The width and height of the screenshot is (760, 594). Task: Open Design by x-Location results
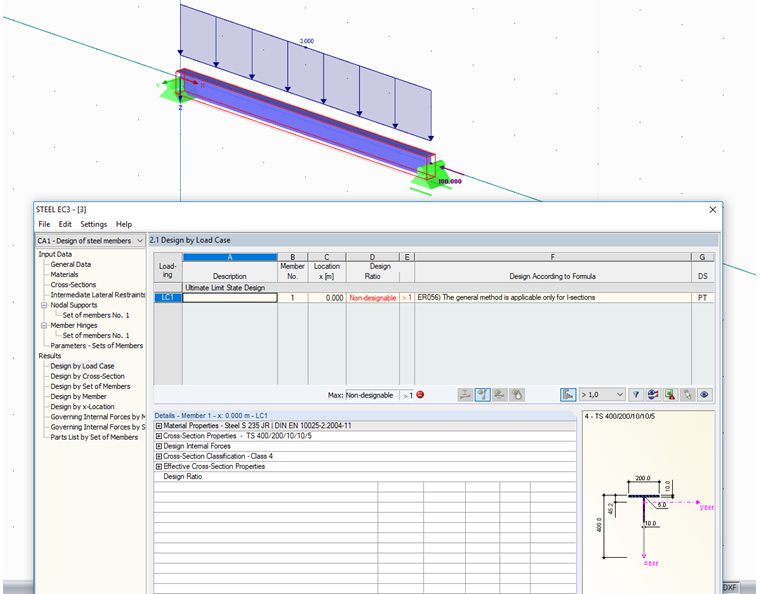[x=82, y=407]
